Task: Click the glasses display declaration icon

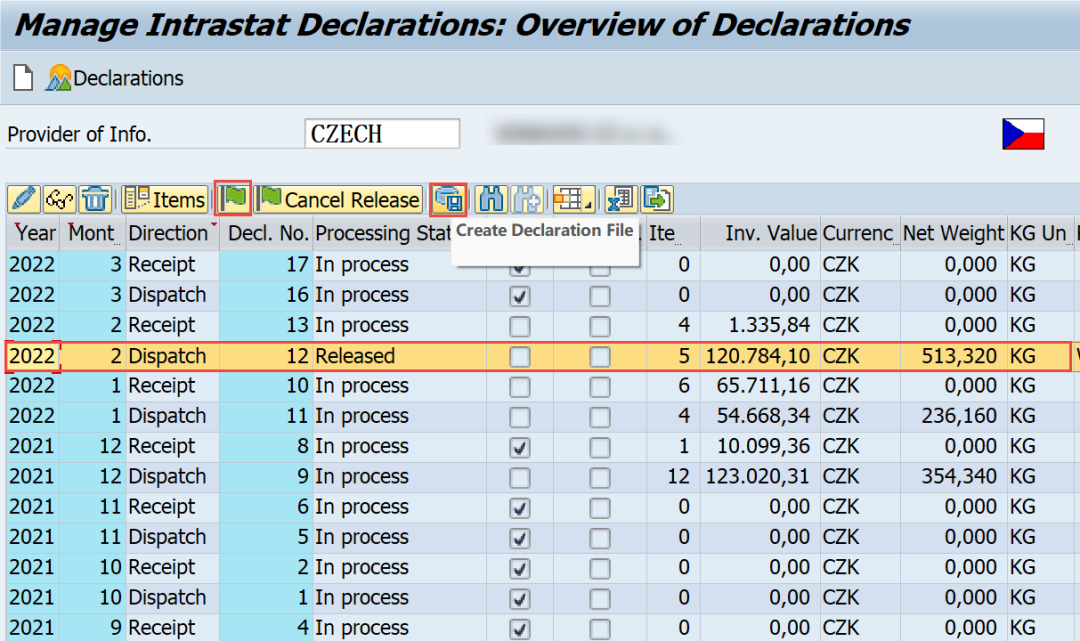Action: (x=60, y=200)
